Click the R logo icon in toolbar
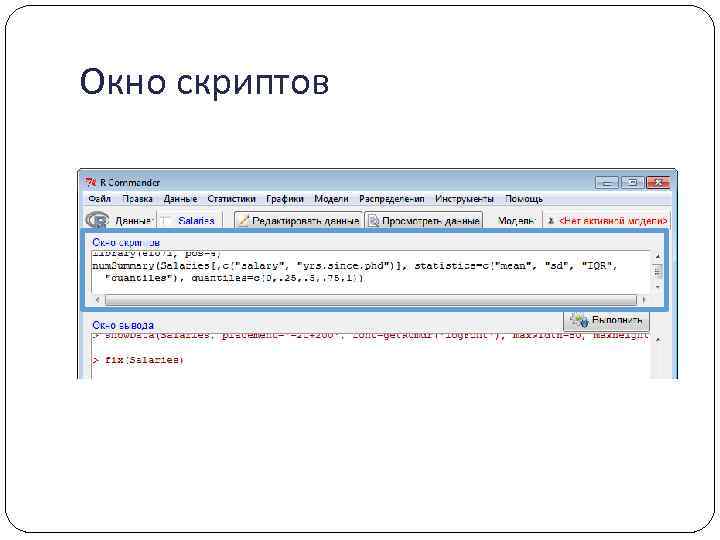Image resolution: width=720 pixels, height=540 pixels. [97, 220]
